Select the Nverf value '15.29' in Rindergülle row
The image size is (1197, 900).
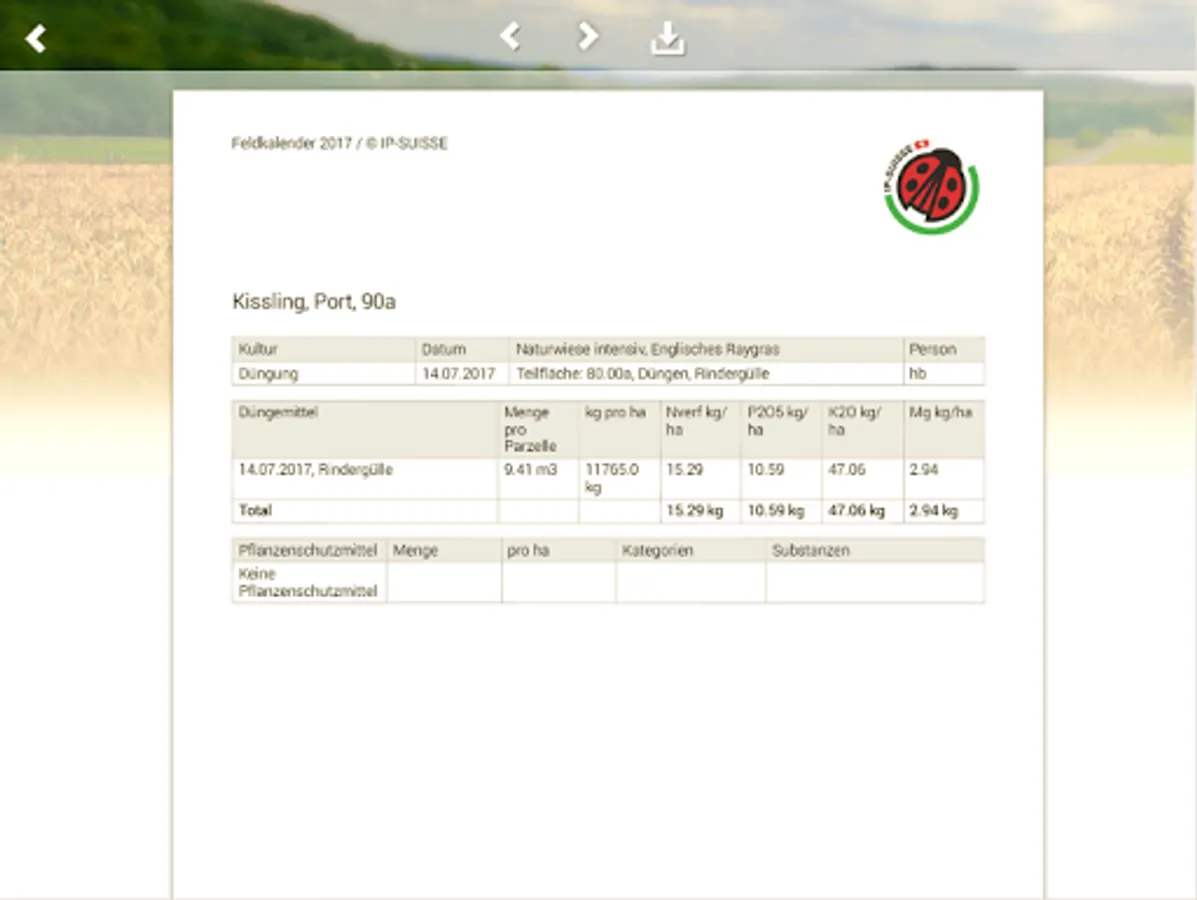(x=684, y=469)
